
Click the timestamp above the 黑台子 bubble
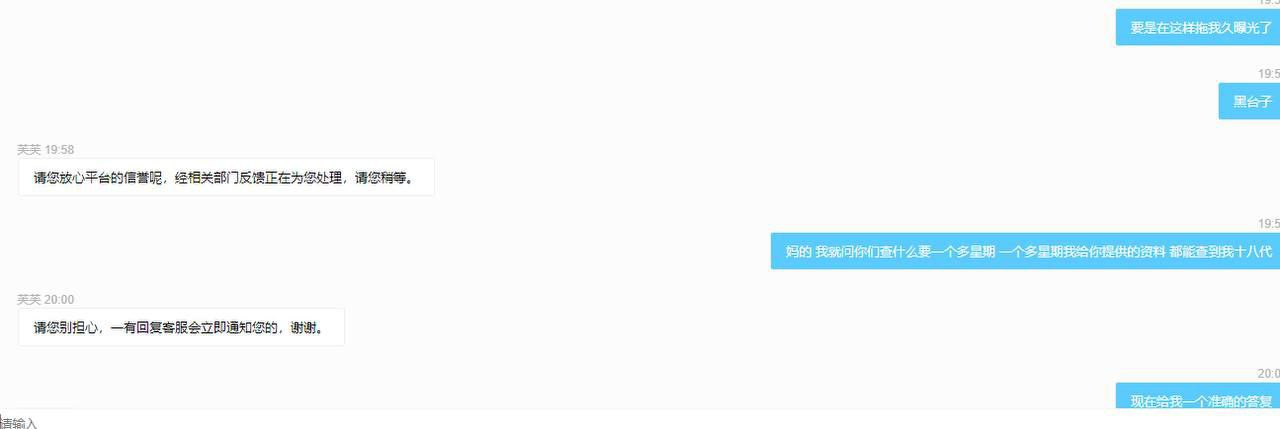(1269, 74)
